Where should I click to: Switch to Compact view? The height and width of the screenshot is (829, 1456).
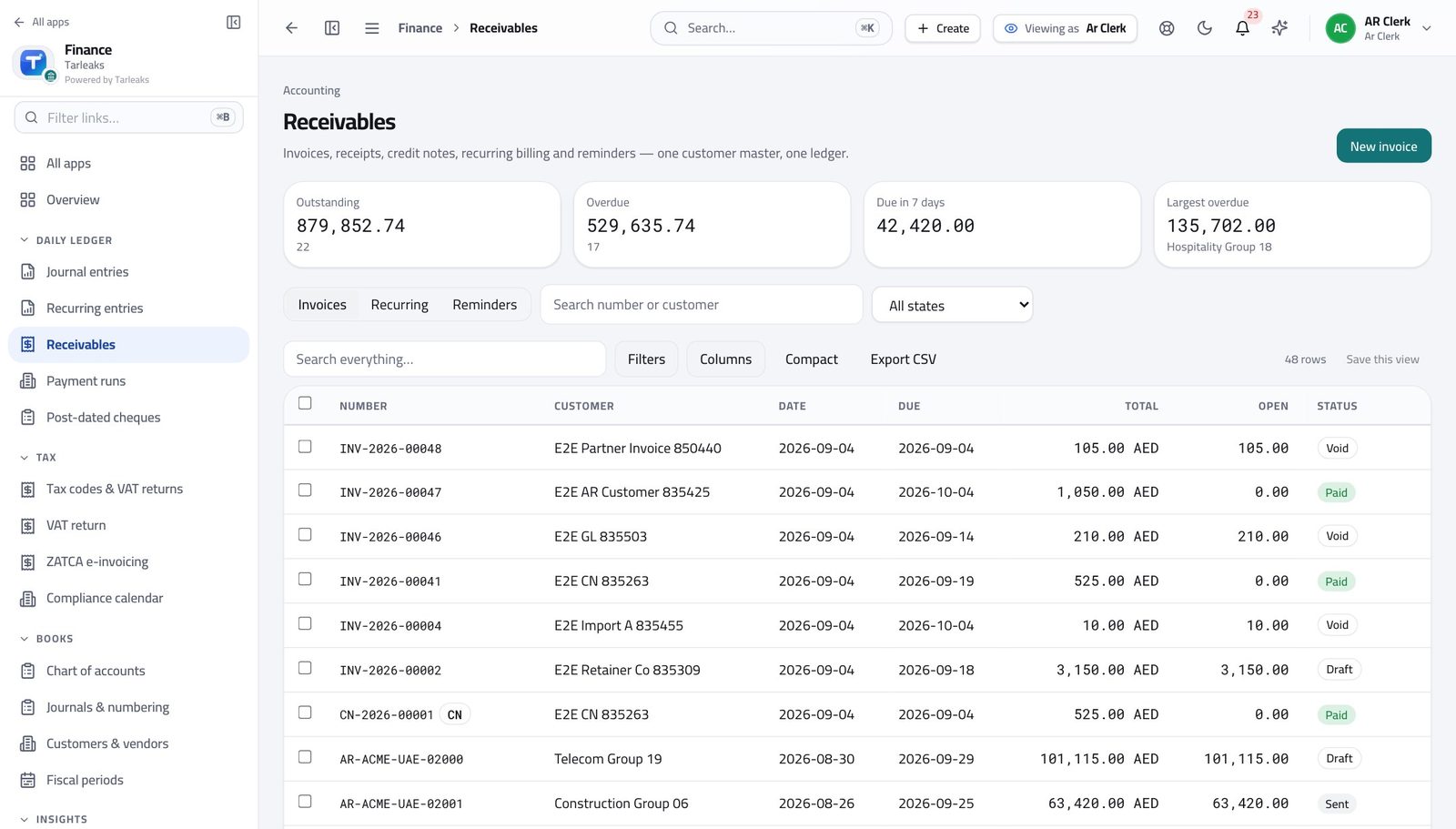pyautogui.click(x=812, y=359)
